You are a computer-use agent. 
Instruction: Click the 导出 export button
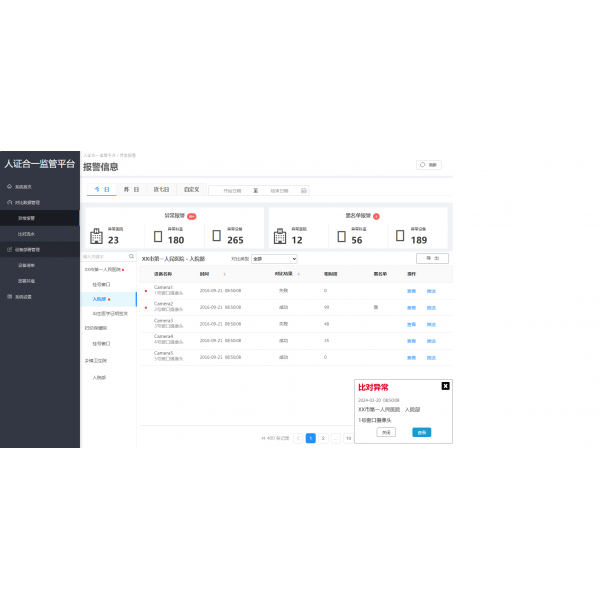(x=432, y=258)
